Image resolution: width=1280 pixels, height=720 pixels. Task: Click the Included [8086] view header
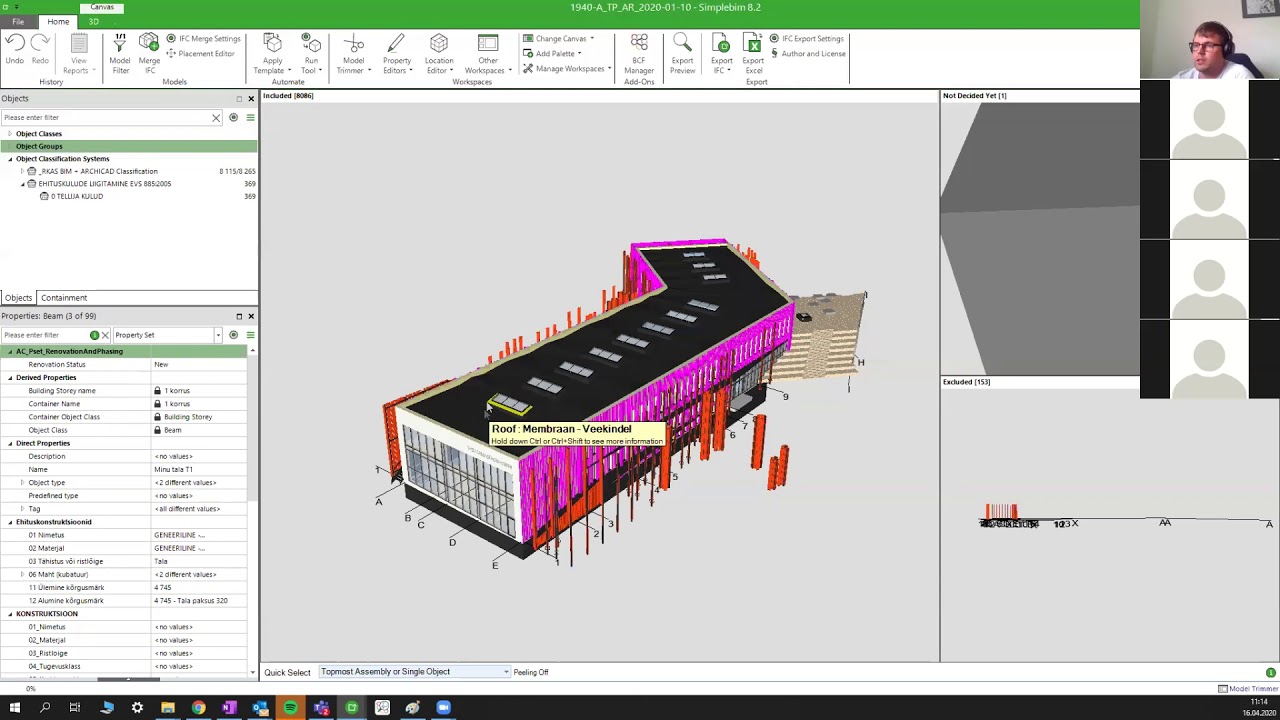(288, 96)
